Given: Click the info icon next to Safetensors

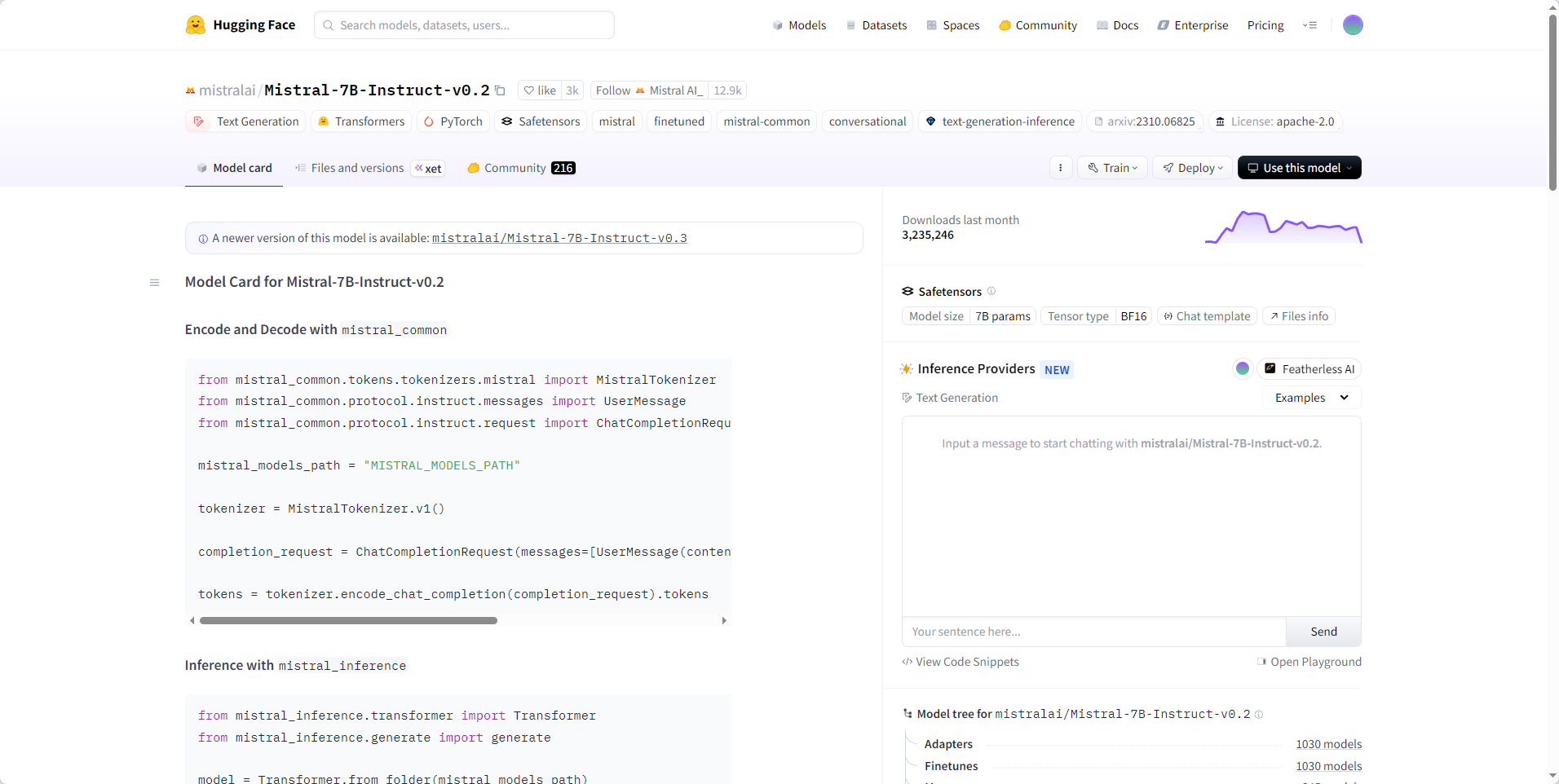Looking at the screenshot, I should [991, 291].
